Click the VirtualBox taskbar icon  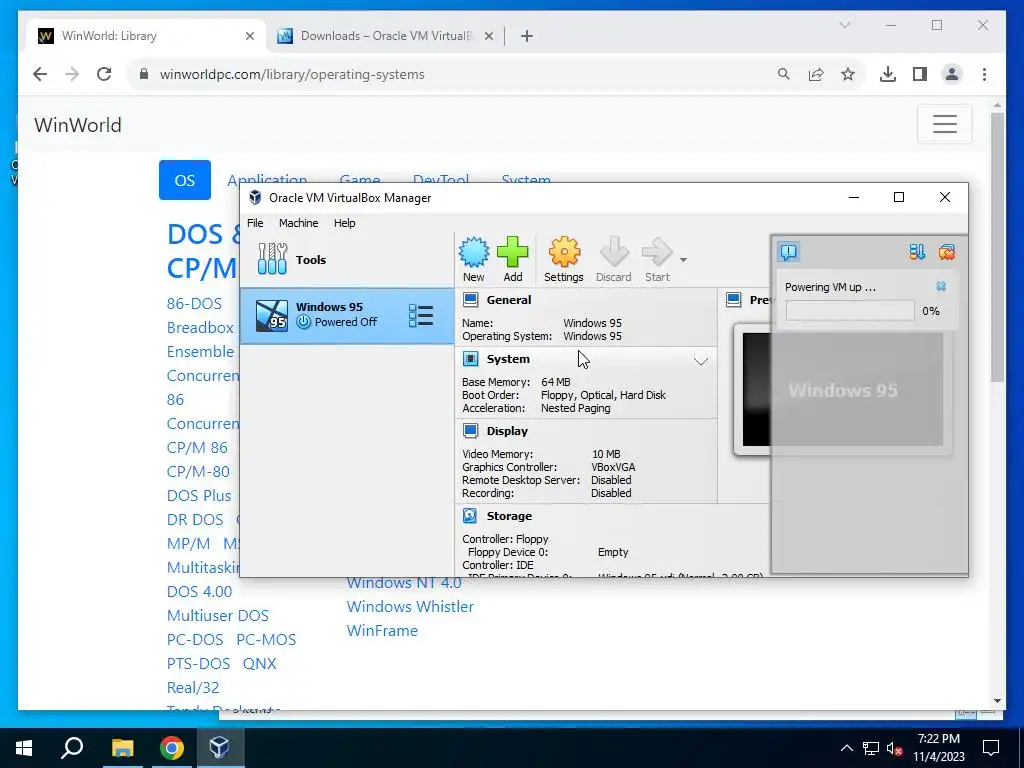click(x=219, y=748)
